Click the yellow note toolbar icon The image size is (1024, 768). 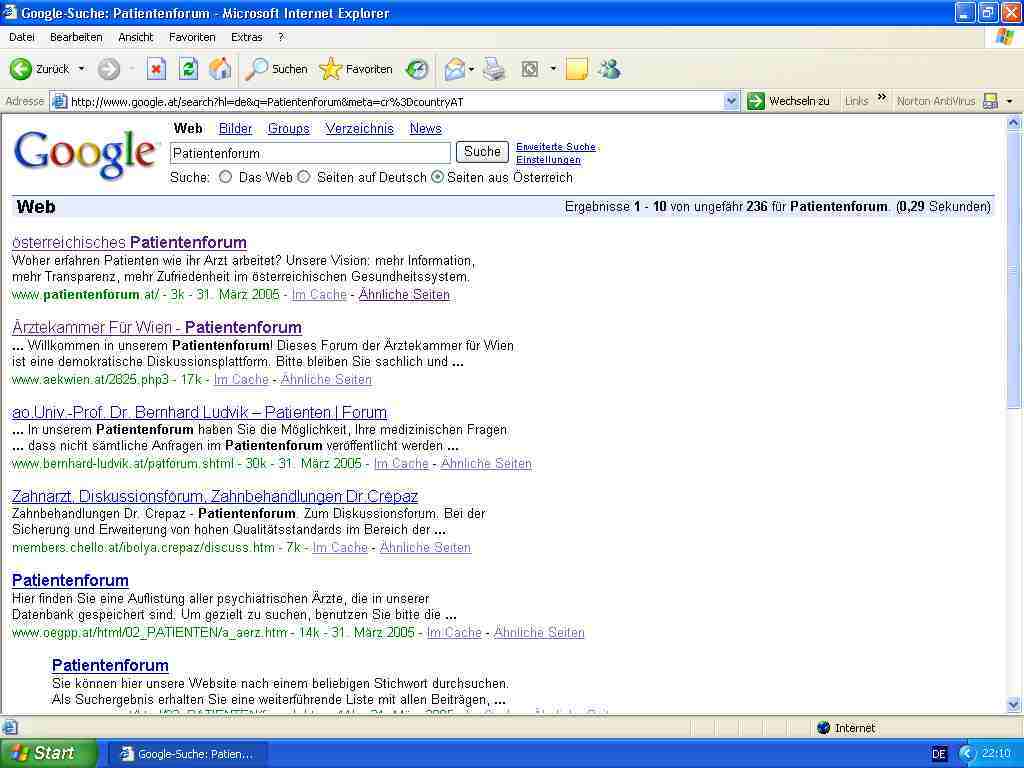577,69
